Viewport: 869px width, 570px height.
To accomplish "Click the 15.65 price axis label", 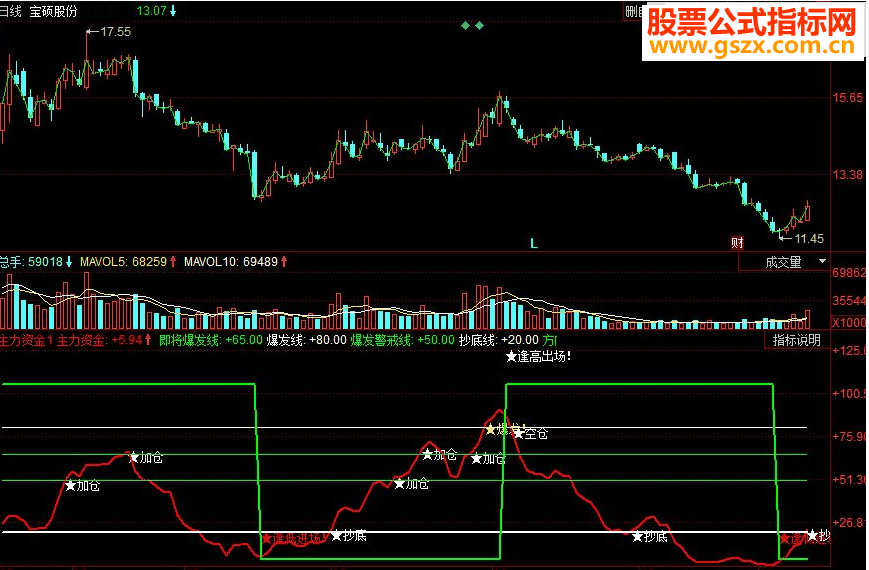I will [x=847, y=98].
